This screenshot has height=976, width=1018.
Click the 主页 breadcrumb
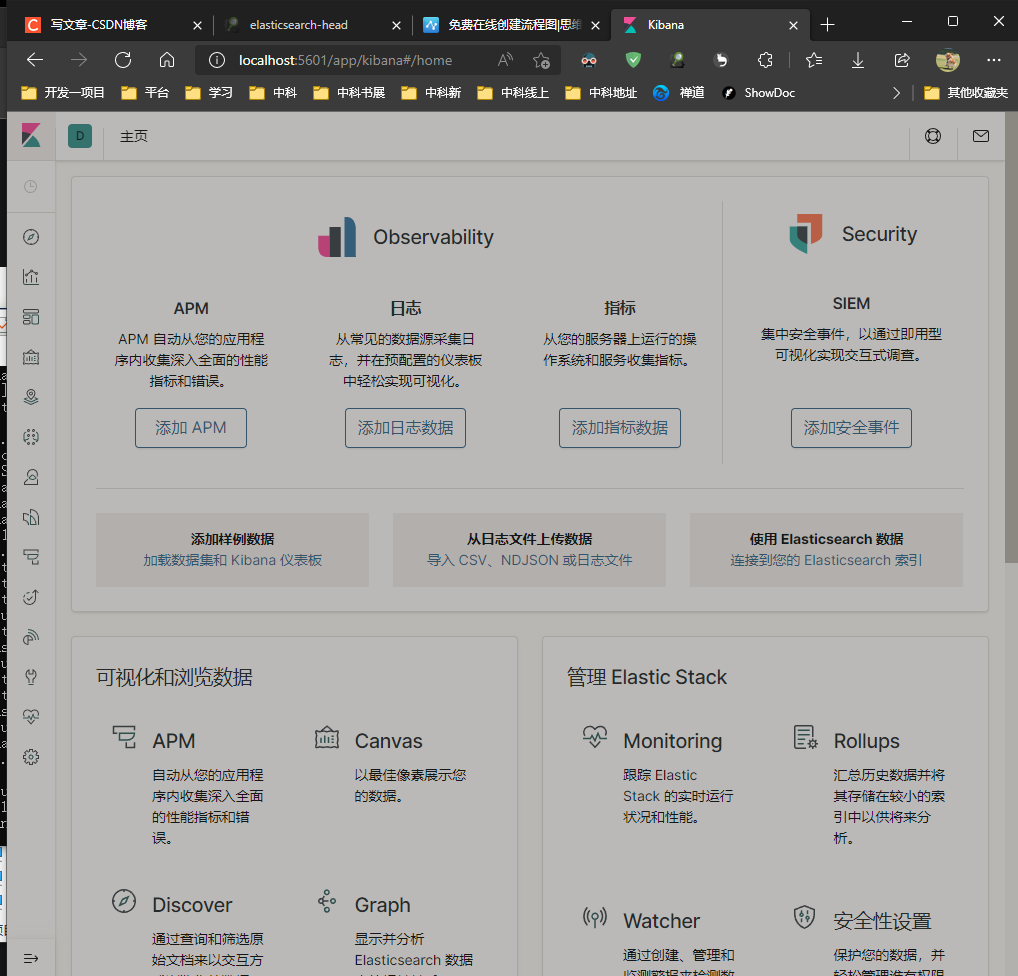pos(134,136)
